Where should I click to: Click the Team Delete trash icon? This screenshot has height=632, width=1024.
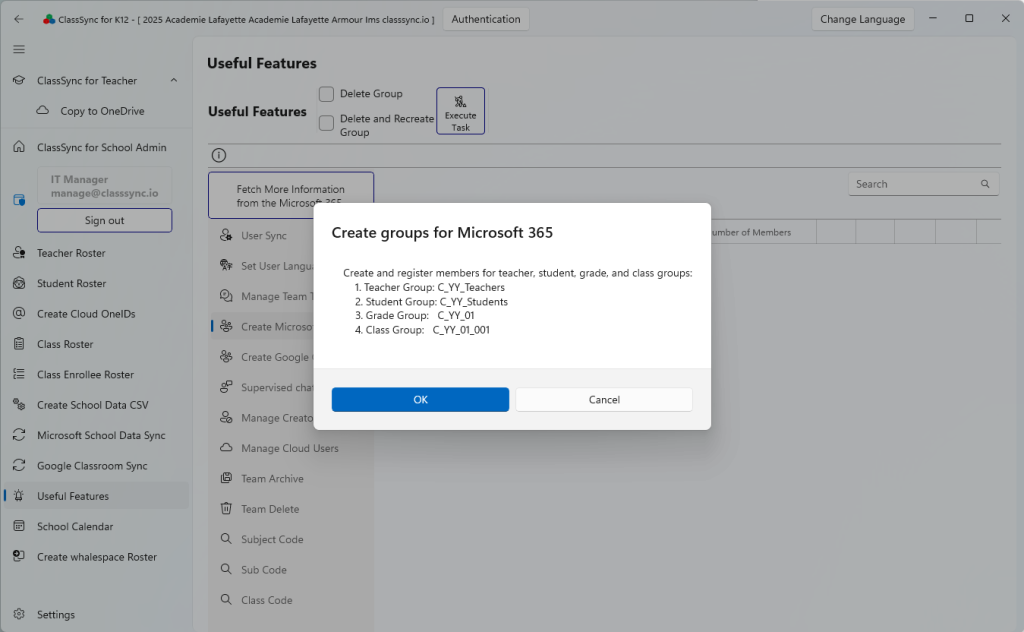coord(226,509)
